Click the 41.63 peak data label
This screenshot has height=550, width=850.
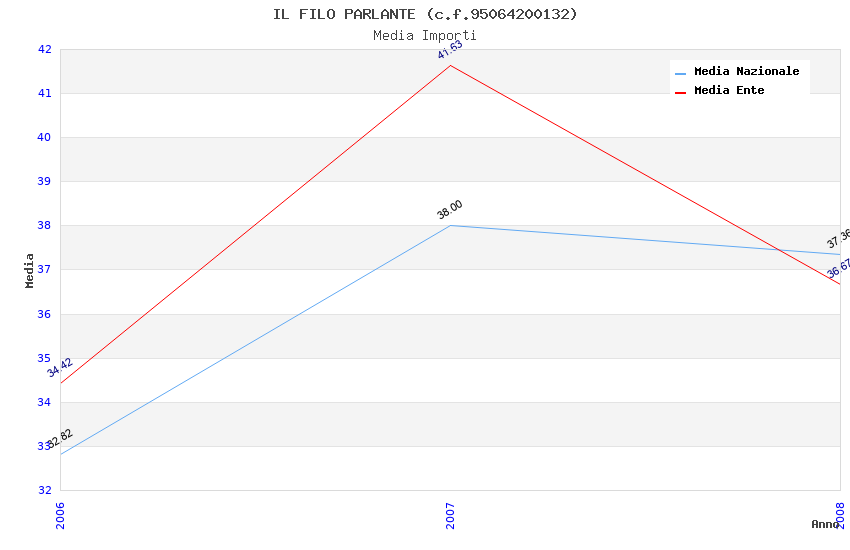(450, 50)
